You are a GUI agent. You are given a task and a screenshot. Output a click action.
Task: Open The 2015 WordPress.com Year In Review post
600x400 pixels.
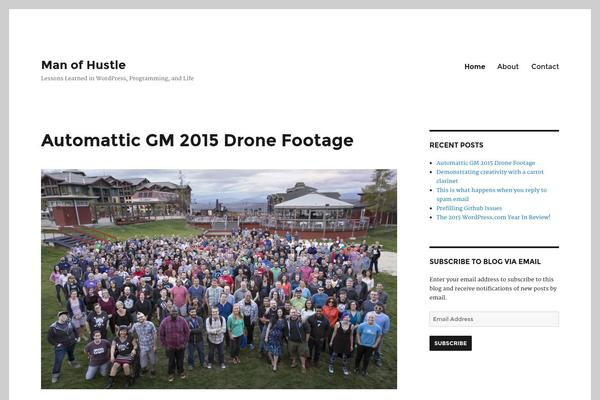(x=493, y=217)
